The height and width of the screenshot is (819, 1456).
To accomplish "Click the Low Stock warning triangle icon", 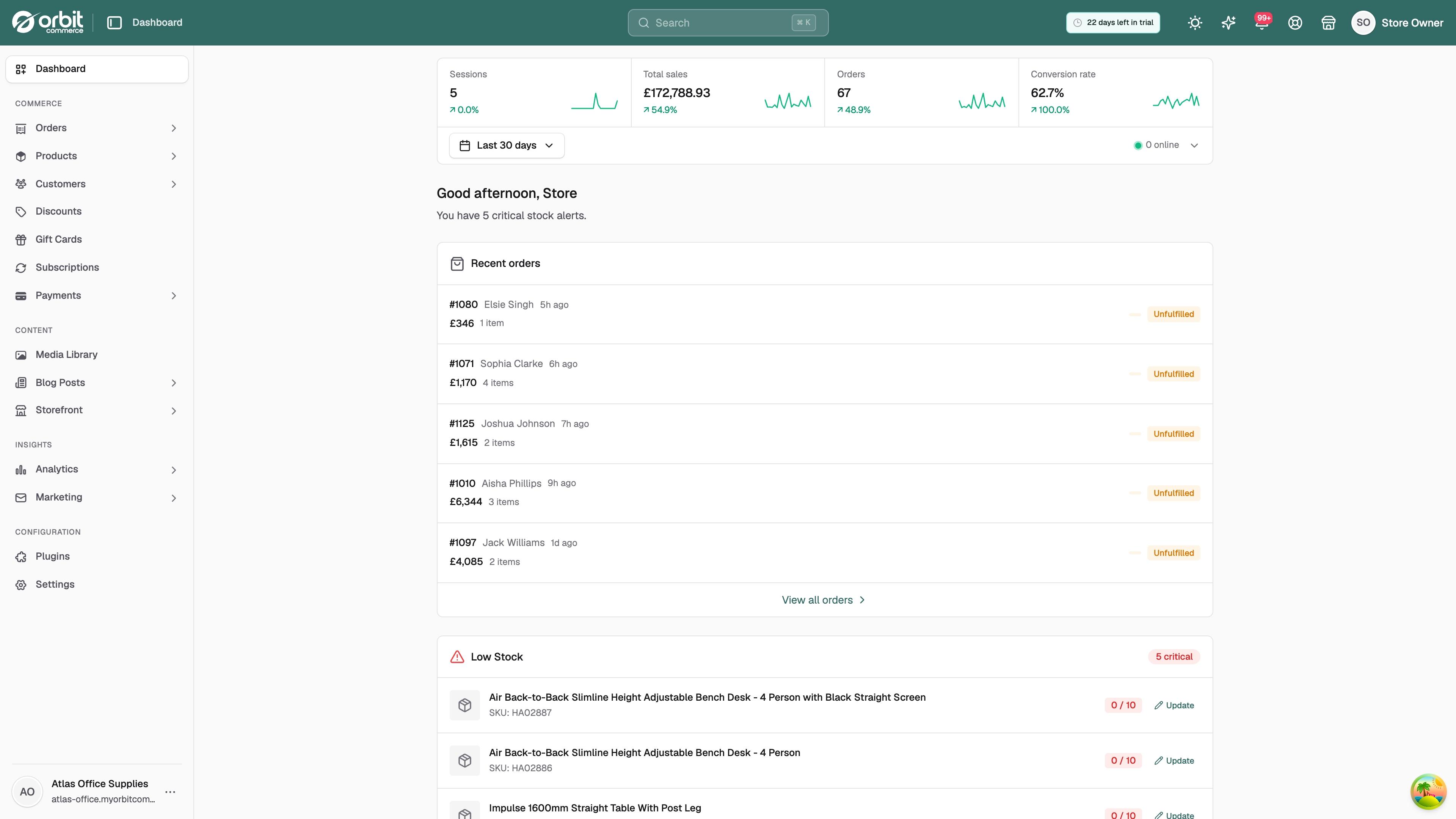I will pos(457,657).
